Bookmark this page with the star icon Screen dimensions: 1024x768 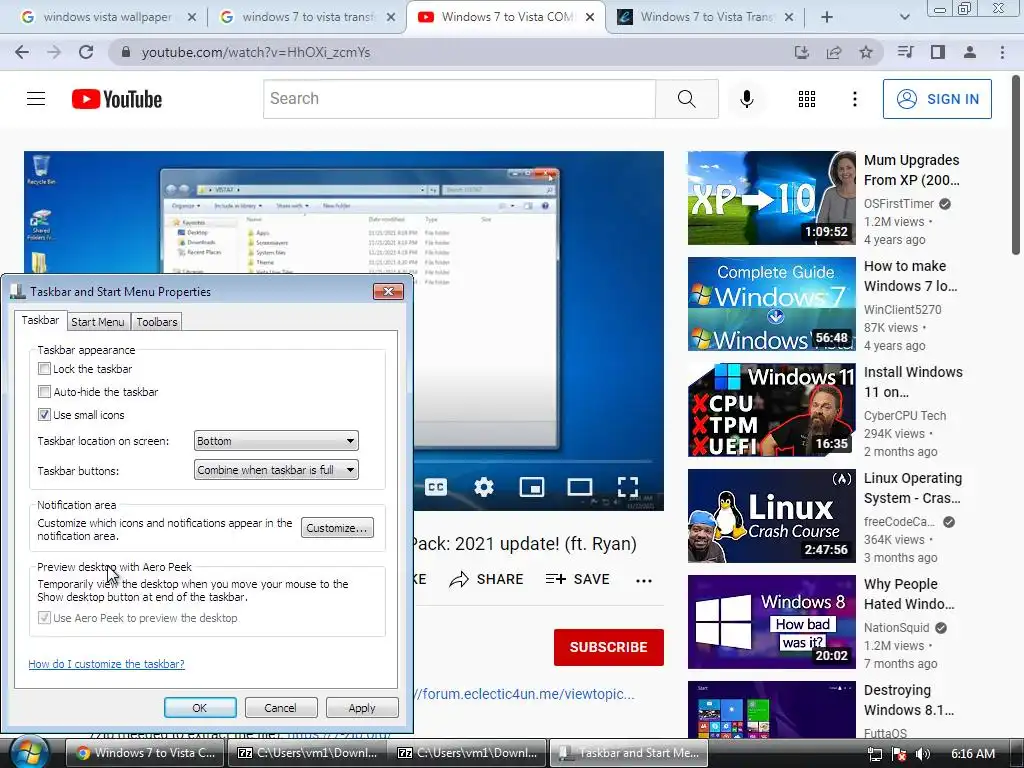(x=866, y=52)
